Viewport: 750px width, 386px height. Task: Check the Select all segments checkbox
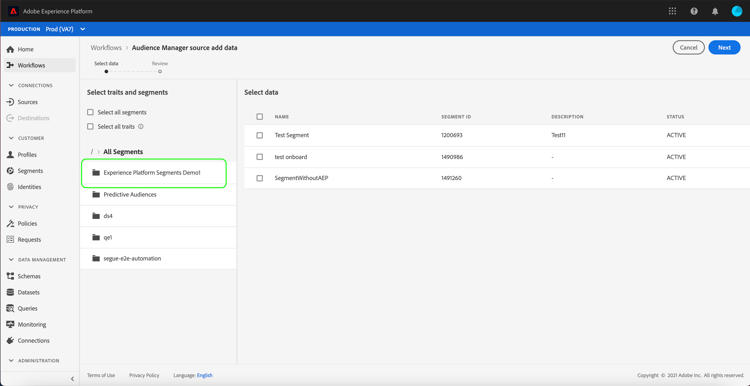(90, 112)
